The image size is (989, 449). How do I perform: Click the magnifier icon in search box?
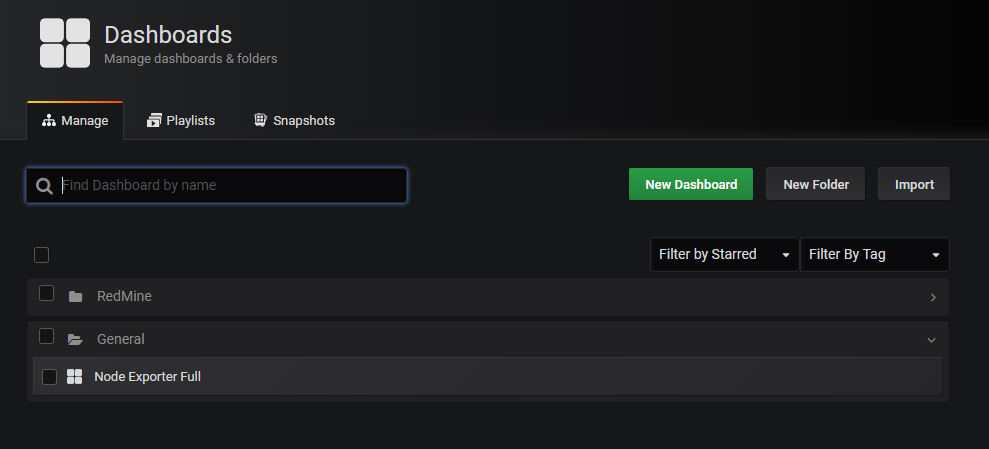[x=44, y=186]
